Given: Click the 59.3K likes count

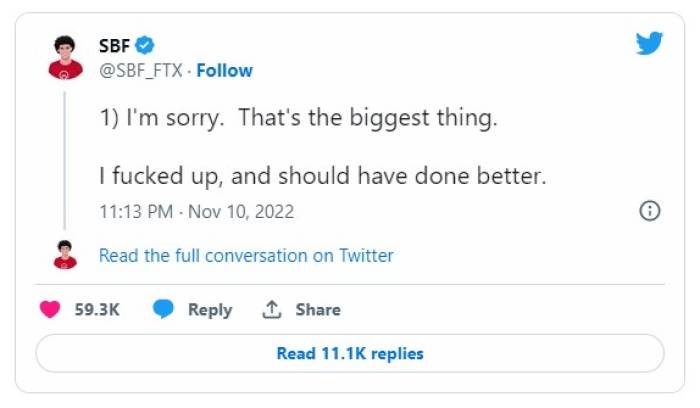Looking at the screenshot, I should [x=97, y=310].
